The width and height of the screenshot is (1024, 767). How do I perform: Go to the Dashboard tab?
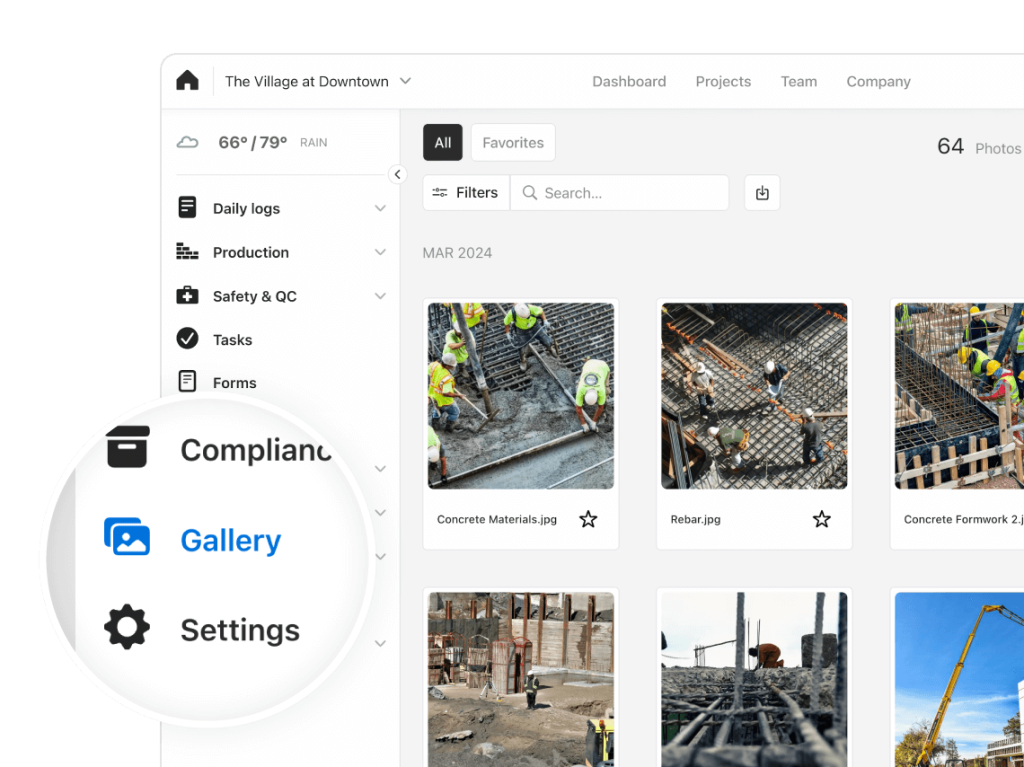coord(629,82)
